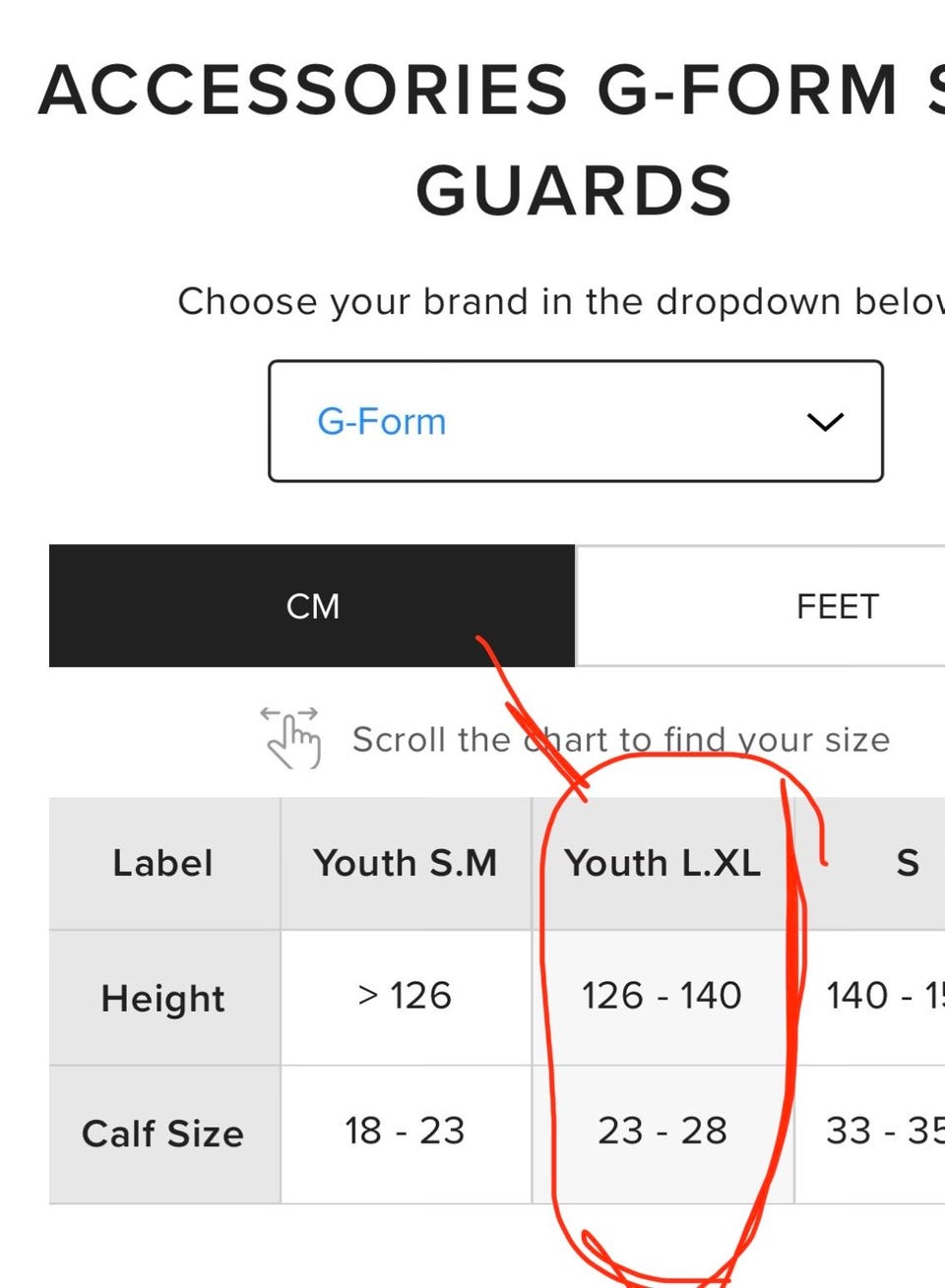
Task: Switch to the FEET tab
Action: point(837,606)
